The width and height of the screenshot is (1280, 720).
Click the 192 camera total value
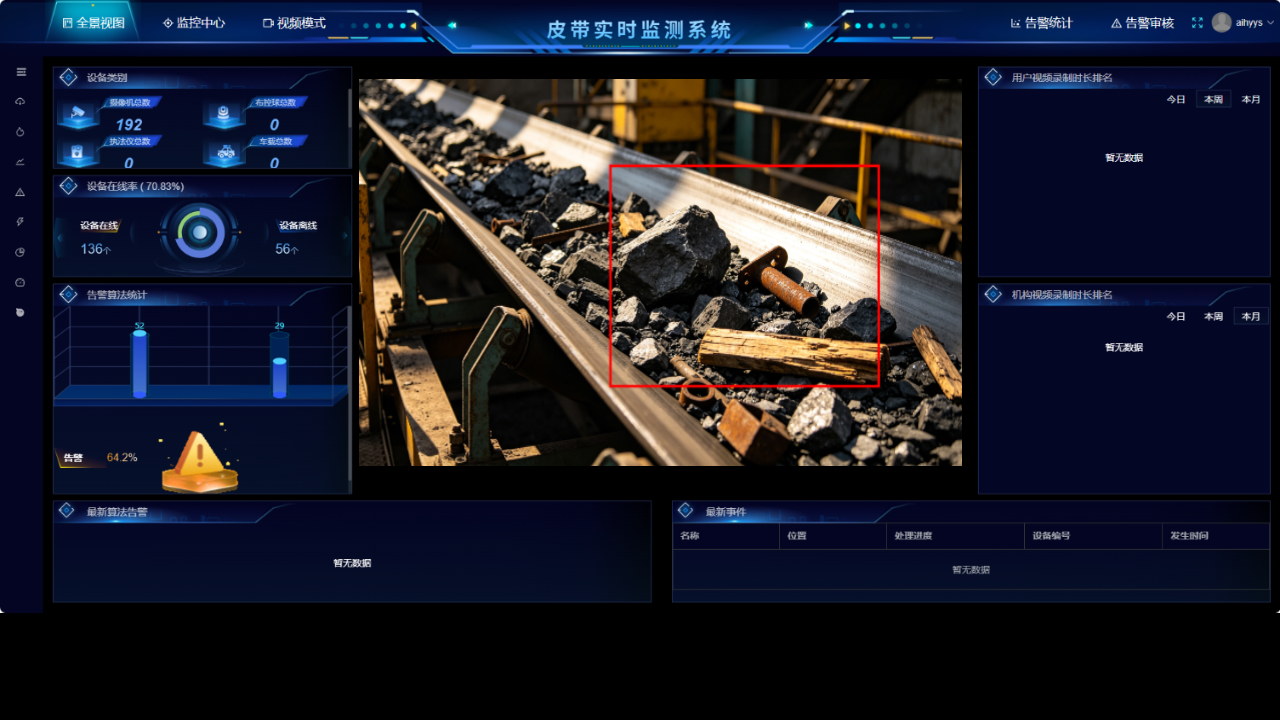(x=129, y=125)
